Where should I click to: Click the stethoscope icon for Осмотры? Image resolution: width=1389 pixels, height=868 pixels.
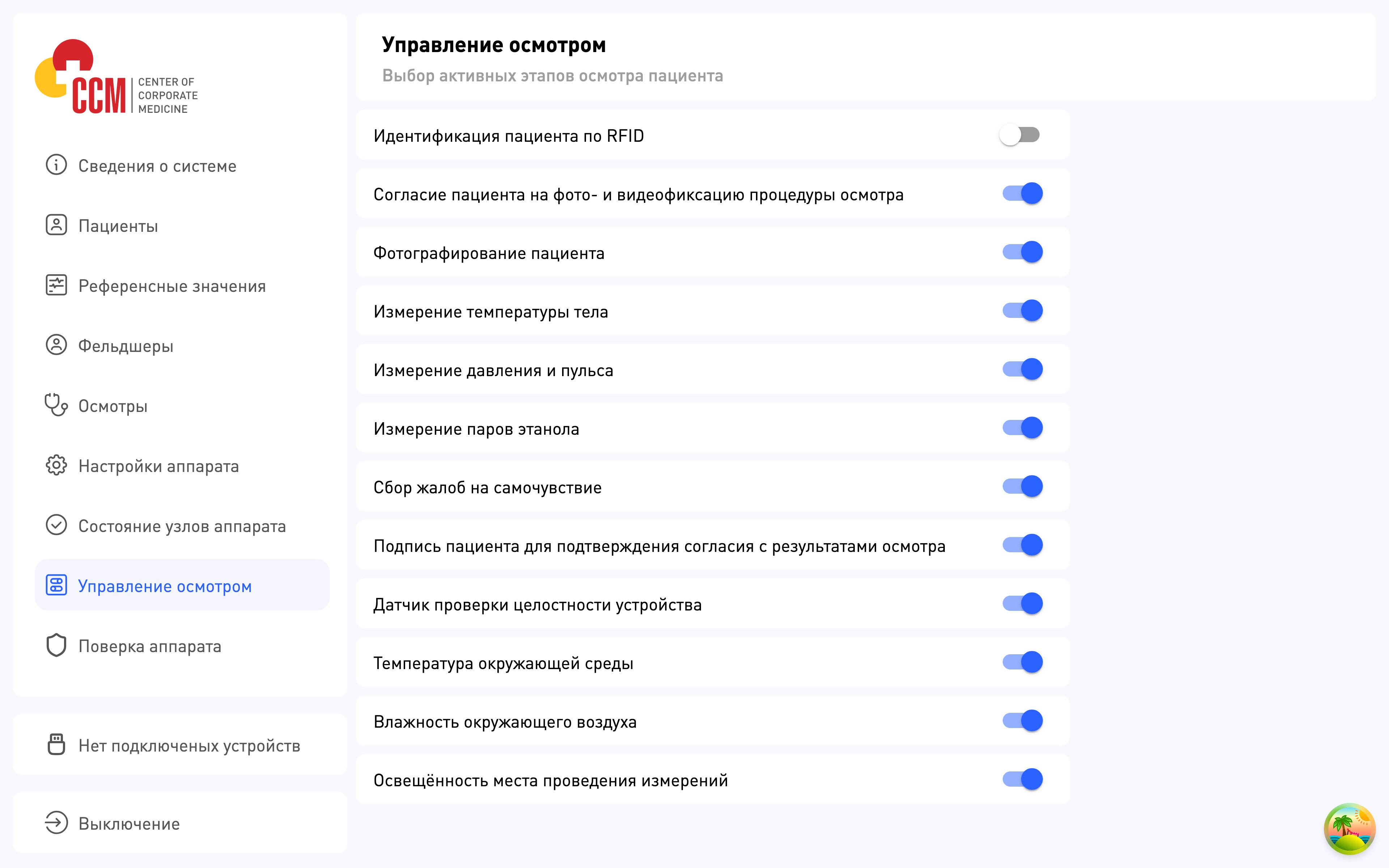click(56, 405)
